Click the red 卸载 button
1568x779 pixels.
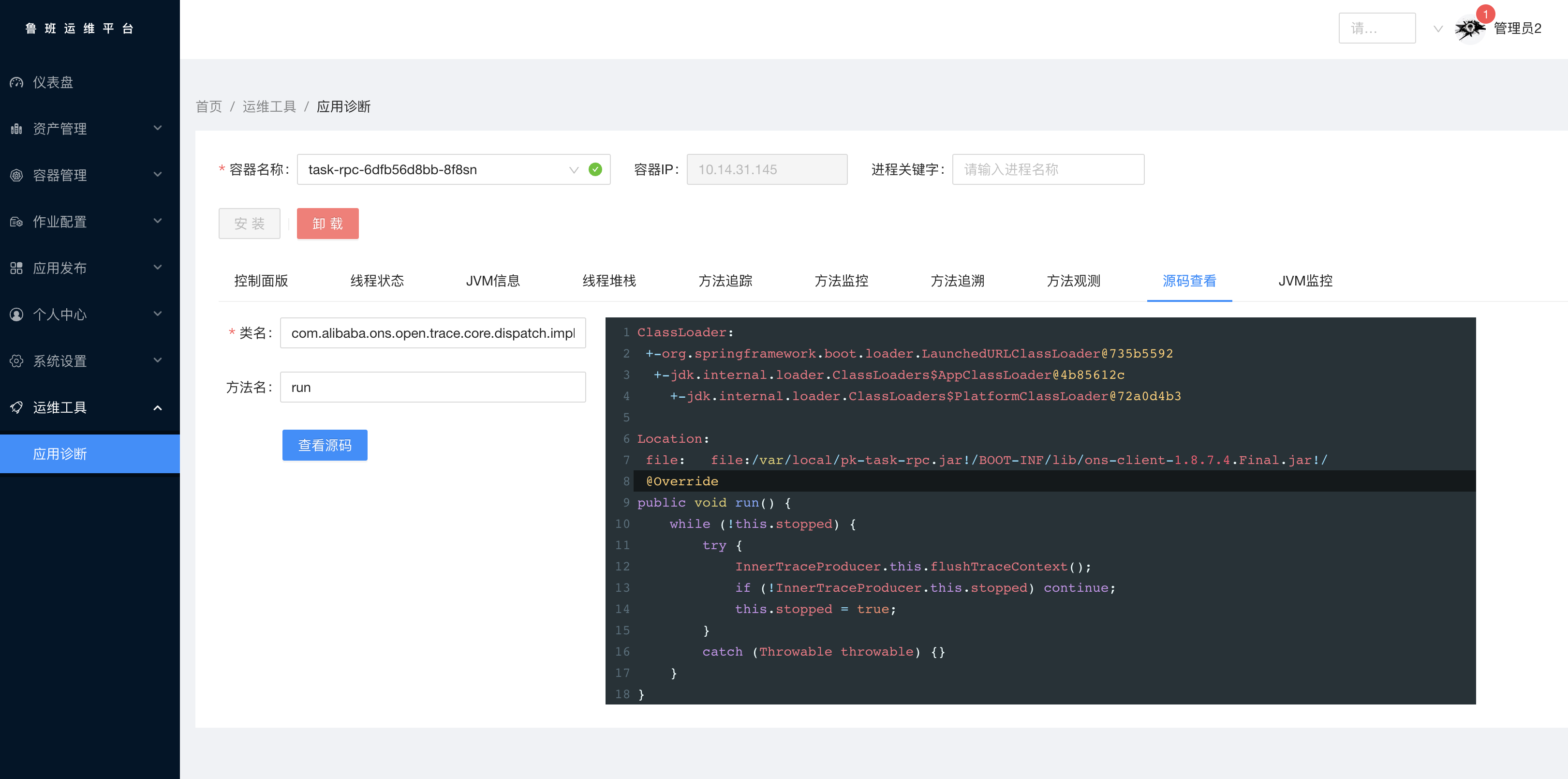point(327,224)
